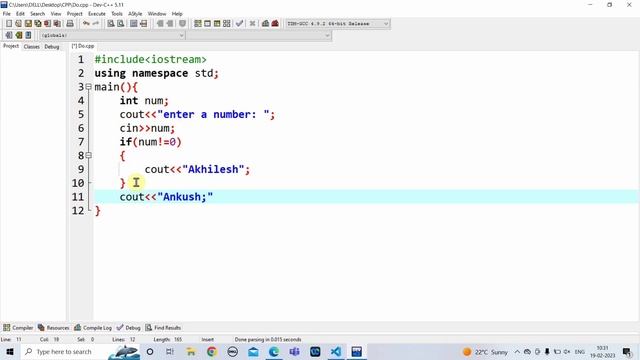
Task: Open the Tools menu
Action: [x=117, y=13]
